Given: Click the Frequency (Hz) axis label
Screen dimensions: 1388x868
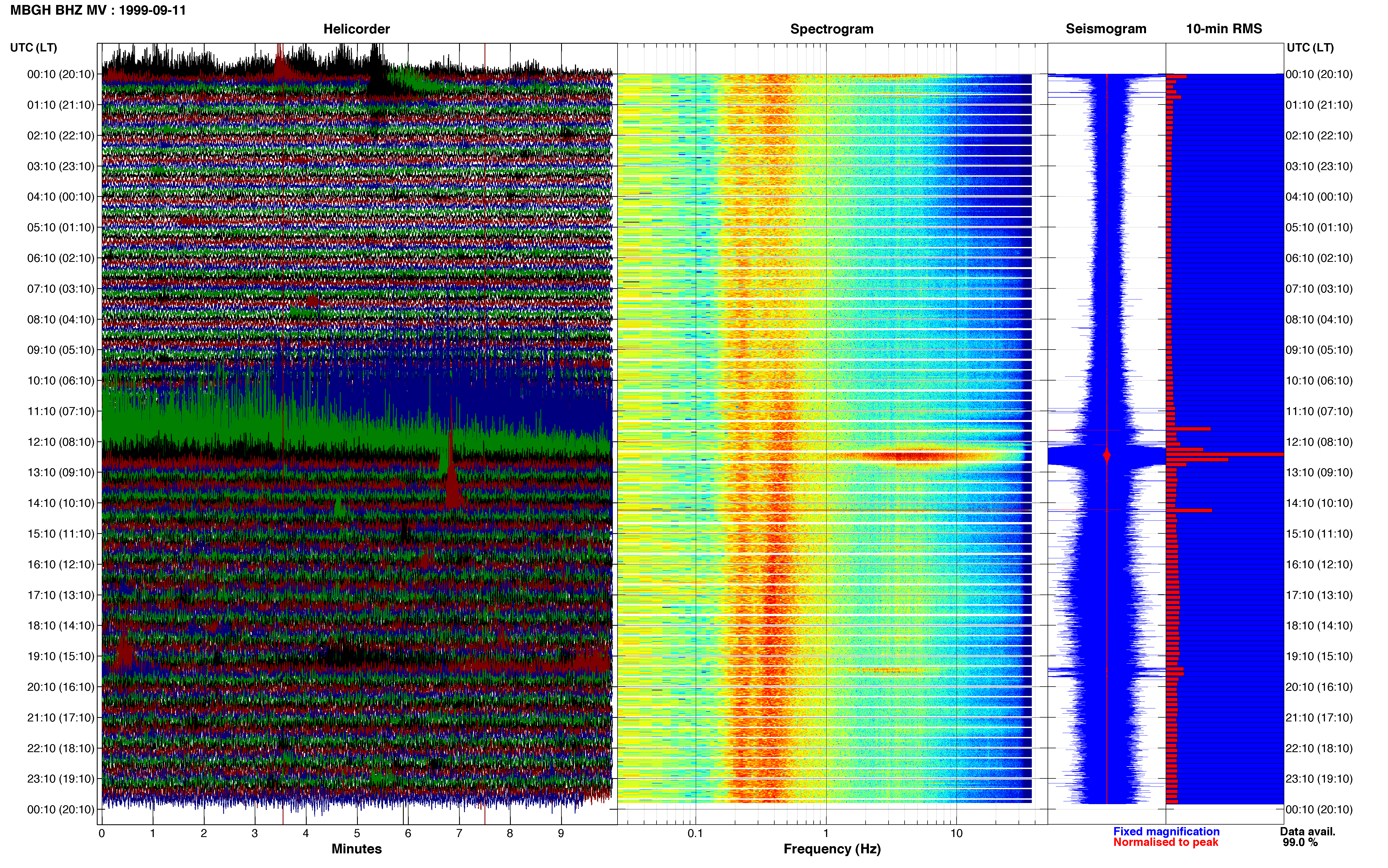Looking at the screenshot, I should [x=832, y=848].
